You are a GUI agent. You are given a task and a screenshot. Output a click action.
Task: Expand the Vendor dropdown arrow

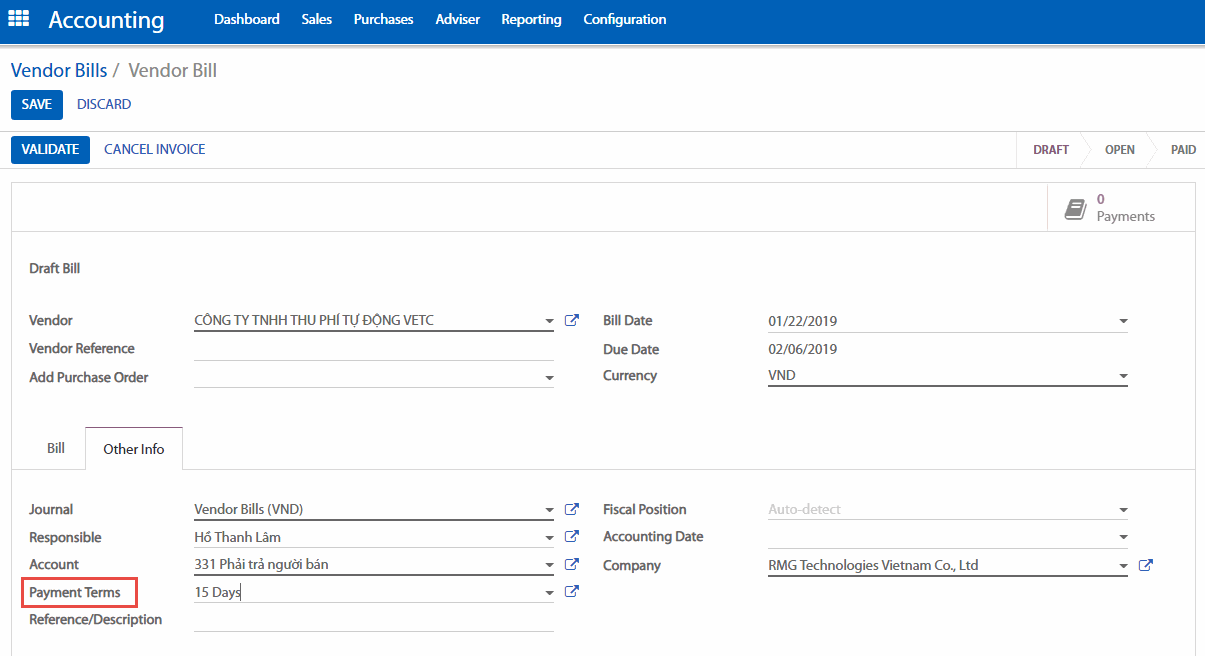[x=549, y=322]
